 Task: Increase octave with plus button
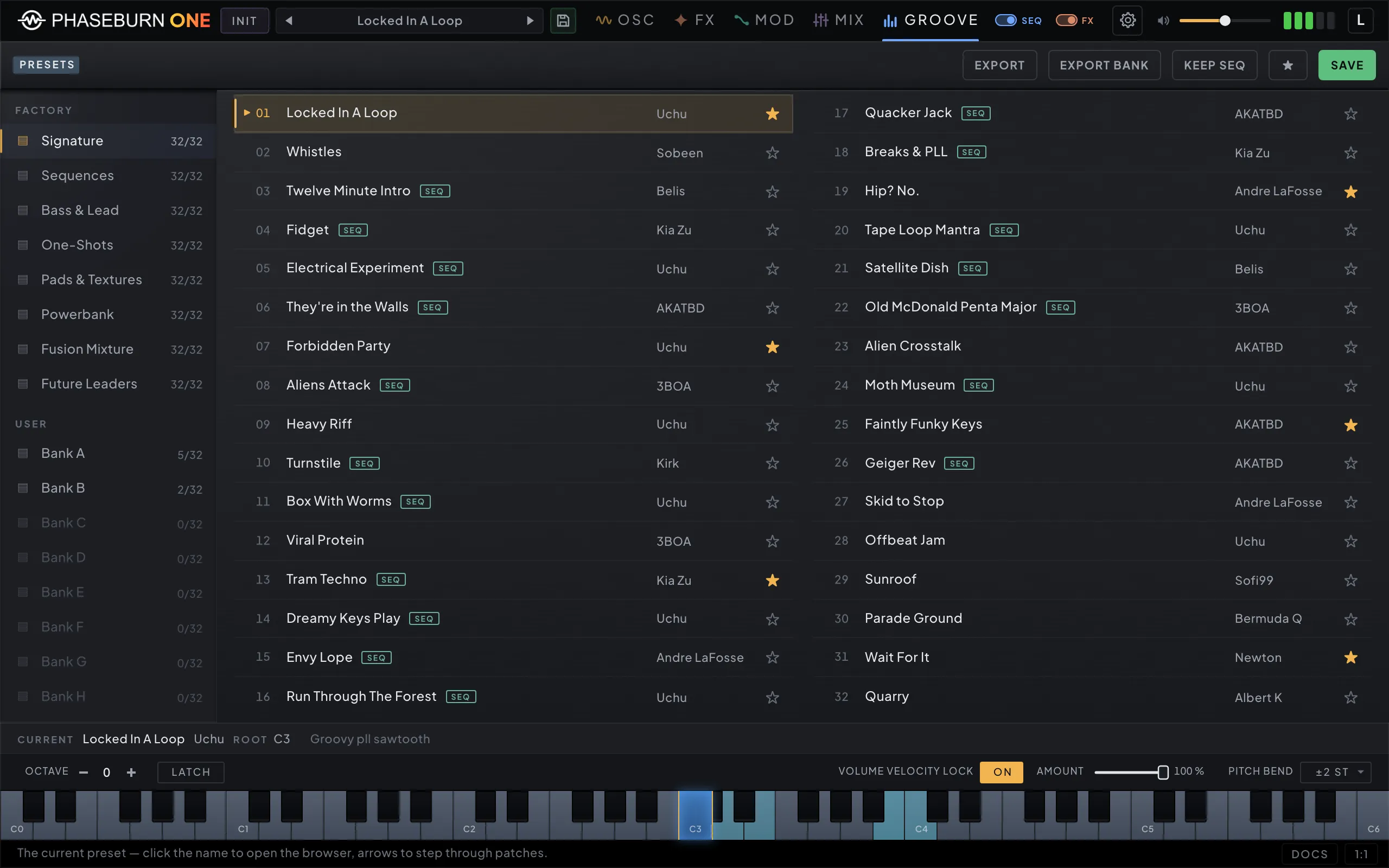coord(131,772)
